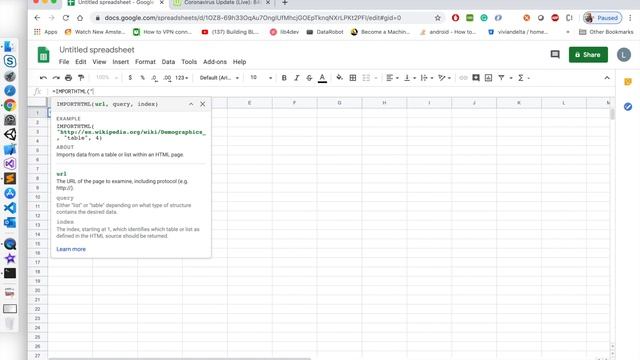Open the File menu
The image size is (640, 360).
[64, 62]
